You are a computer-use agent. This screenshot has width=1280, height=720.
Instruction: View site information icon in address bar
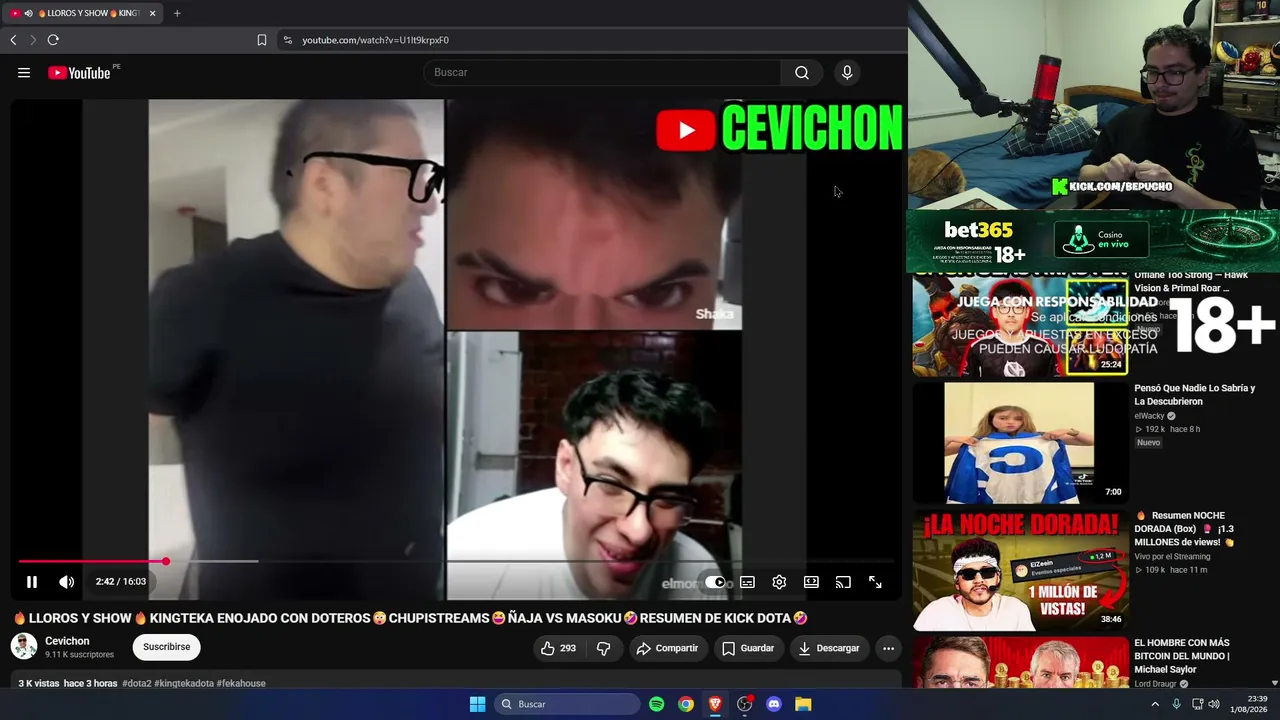[x=288, y=40]
